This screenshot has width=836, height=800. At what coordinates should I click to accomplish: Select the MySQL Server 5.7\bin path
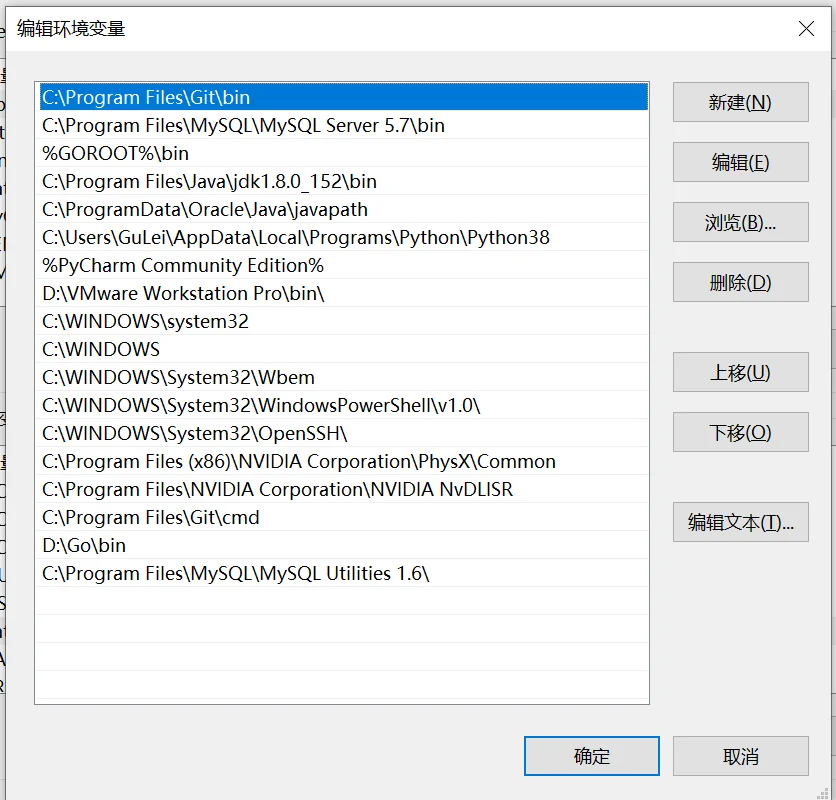344,125
